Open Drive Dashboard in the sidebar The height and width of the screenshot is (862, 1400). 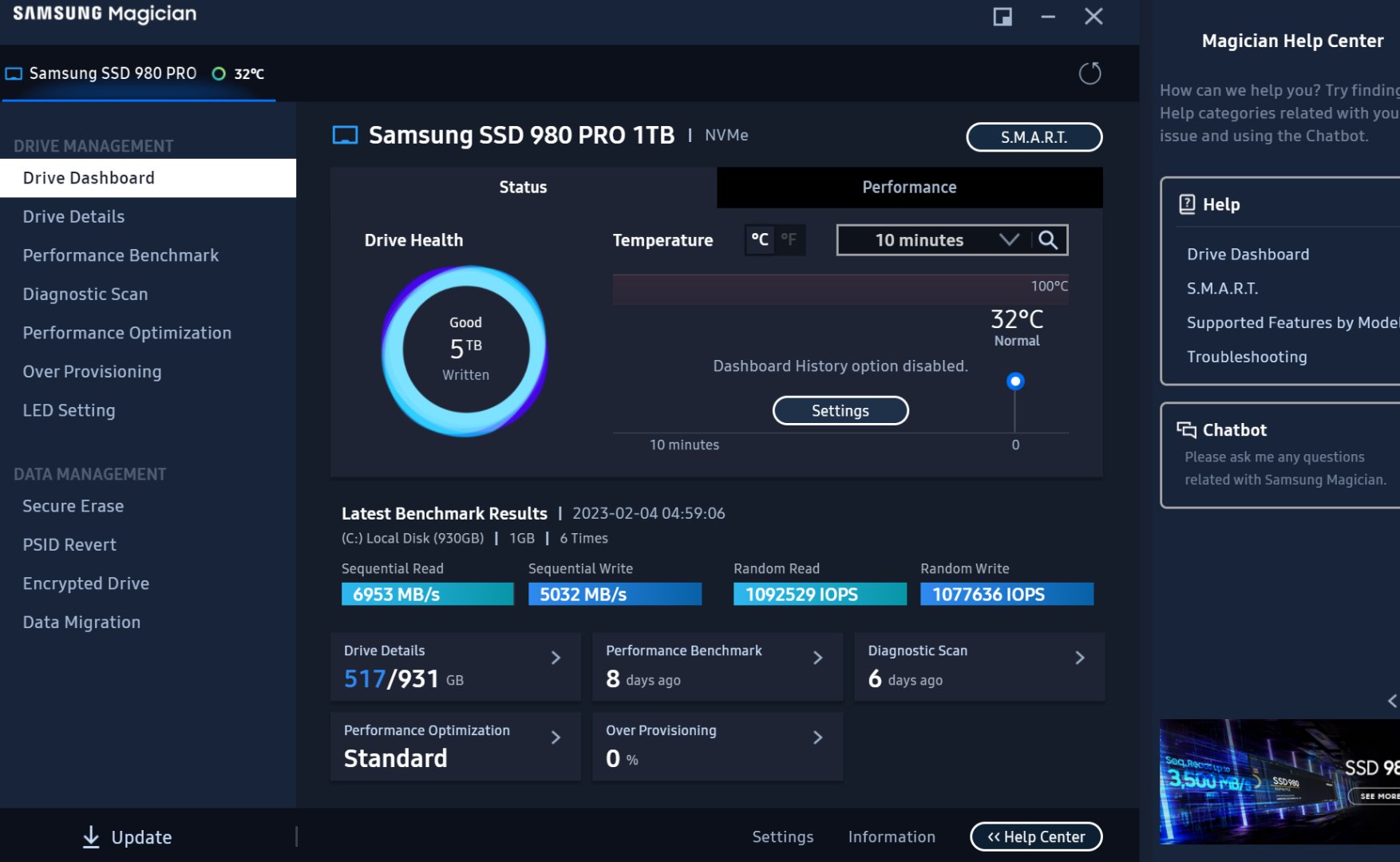[x=148, y=178]
